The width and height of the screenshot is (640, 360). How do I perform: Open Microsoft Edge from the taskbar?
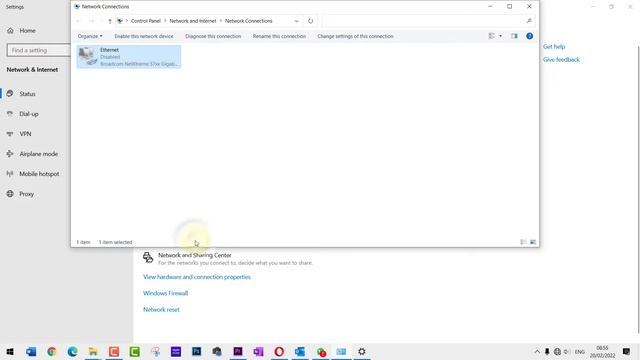pos(72,351)
